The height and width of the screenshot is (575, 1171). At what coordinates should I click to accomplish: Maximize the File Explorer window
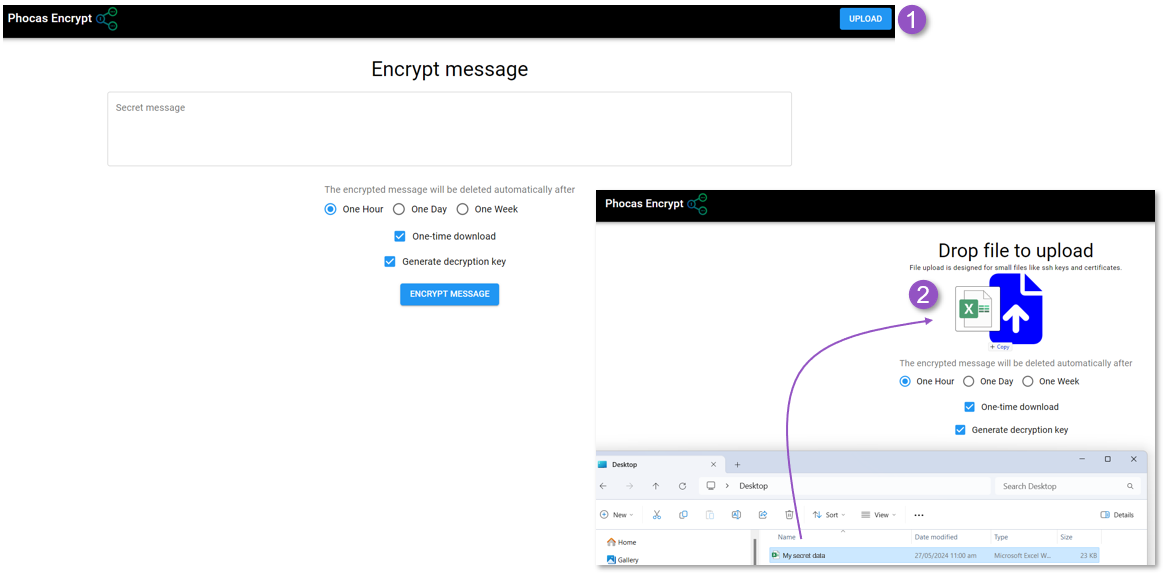[1108, 459]
